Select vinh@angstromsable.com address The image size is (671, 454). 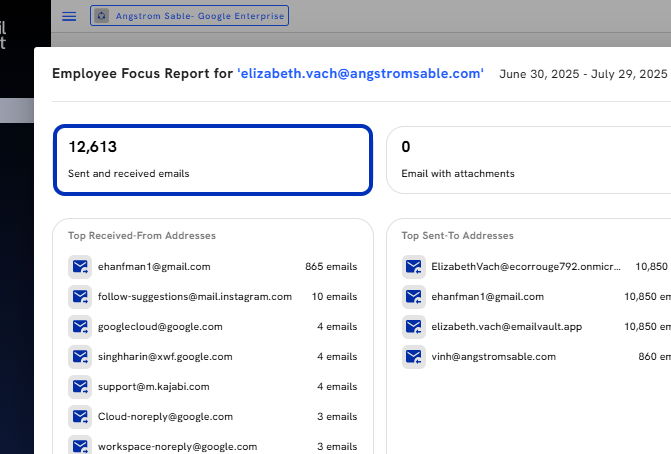493,357
